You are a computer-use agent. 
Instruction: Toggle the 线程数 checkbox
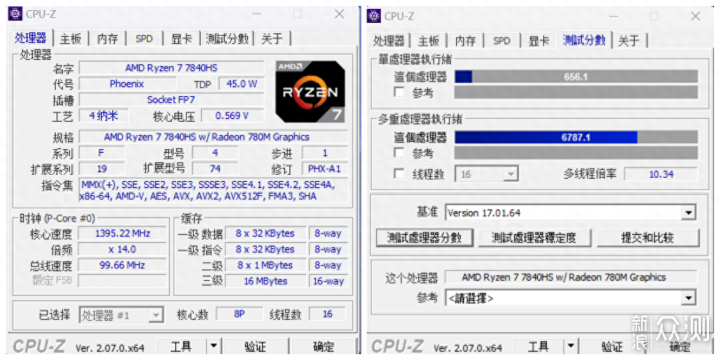point(399,174)
